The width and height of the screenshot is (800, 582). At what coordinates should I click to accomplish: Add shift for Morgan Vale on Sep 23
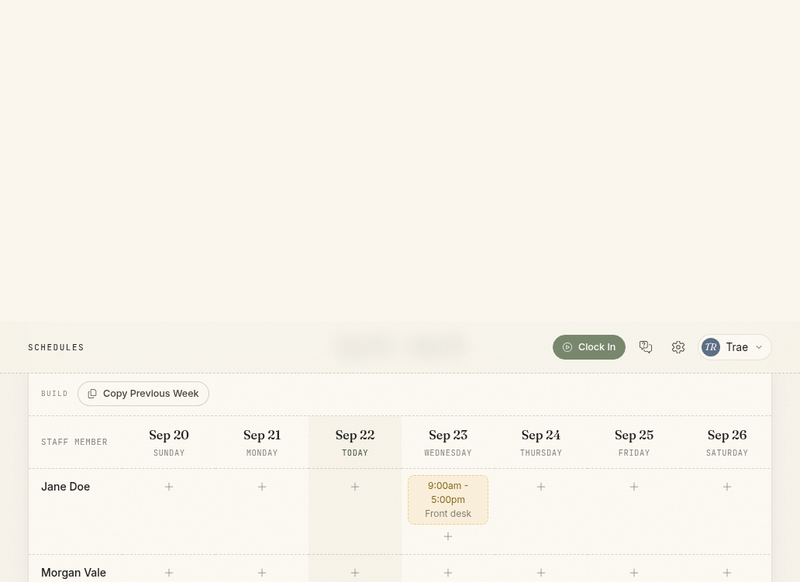(x=448, y=573)
